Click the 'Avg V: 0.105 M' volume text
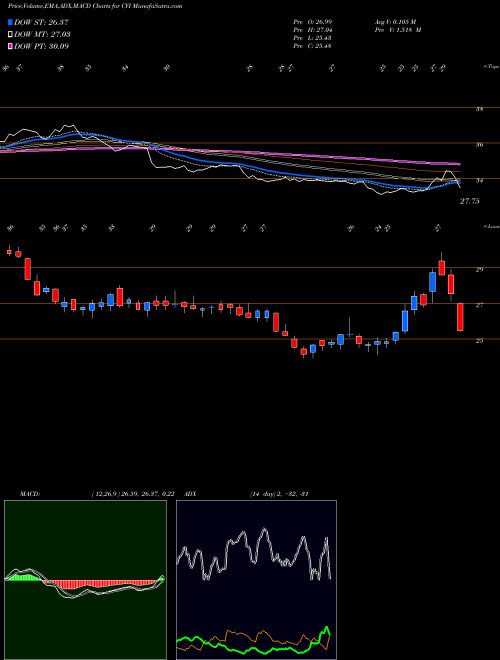The width and height of the screenshot is (500, 660). (x=397, y=22)
